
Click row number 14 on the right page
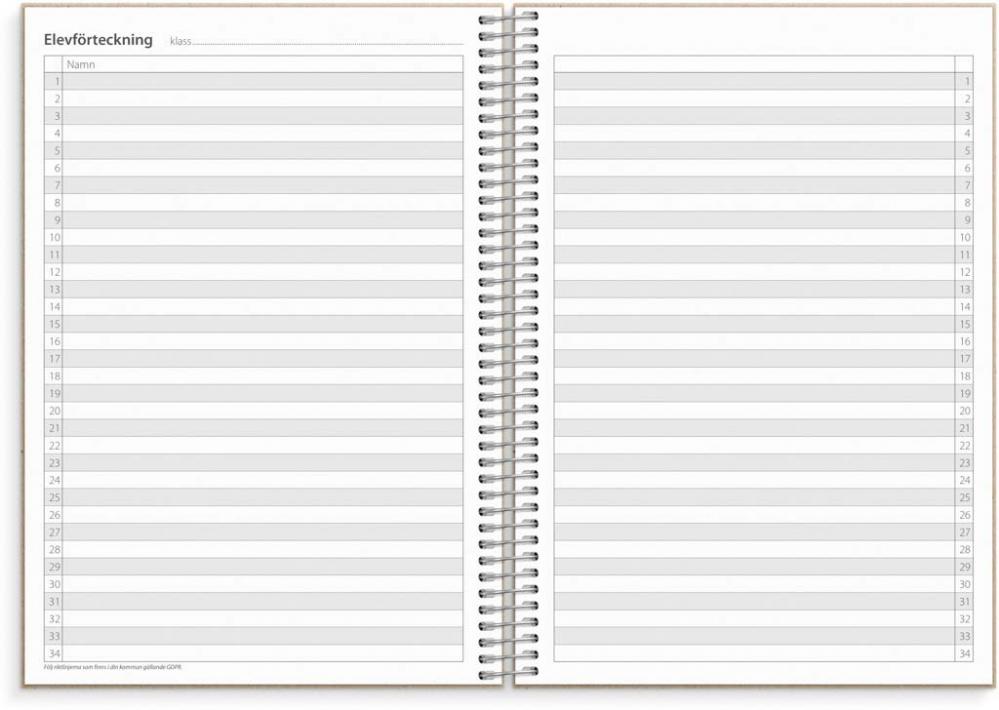click(965, 307)
